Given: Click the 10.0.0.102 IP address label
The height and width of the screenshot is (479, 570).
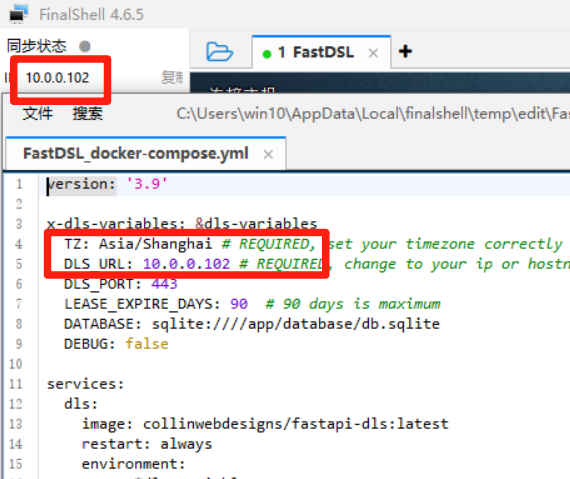Looking at the screenshot, I should pyautogui.click(x=57, y=78).
